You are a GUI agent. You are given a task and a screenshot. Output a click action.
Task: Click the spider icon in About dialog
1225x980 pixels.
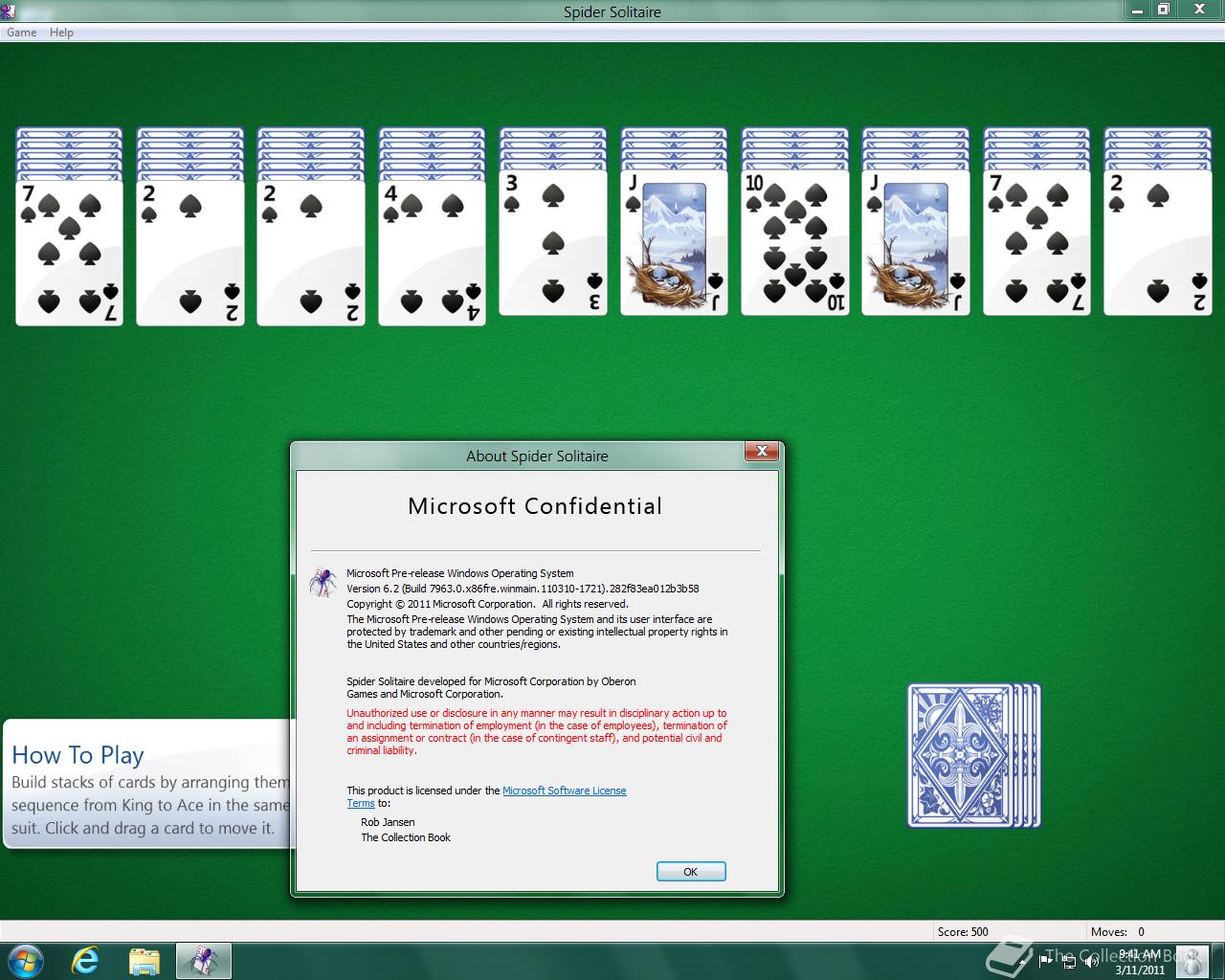[322, 581]
